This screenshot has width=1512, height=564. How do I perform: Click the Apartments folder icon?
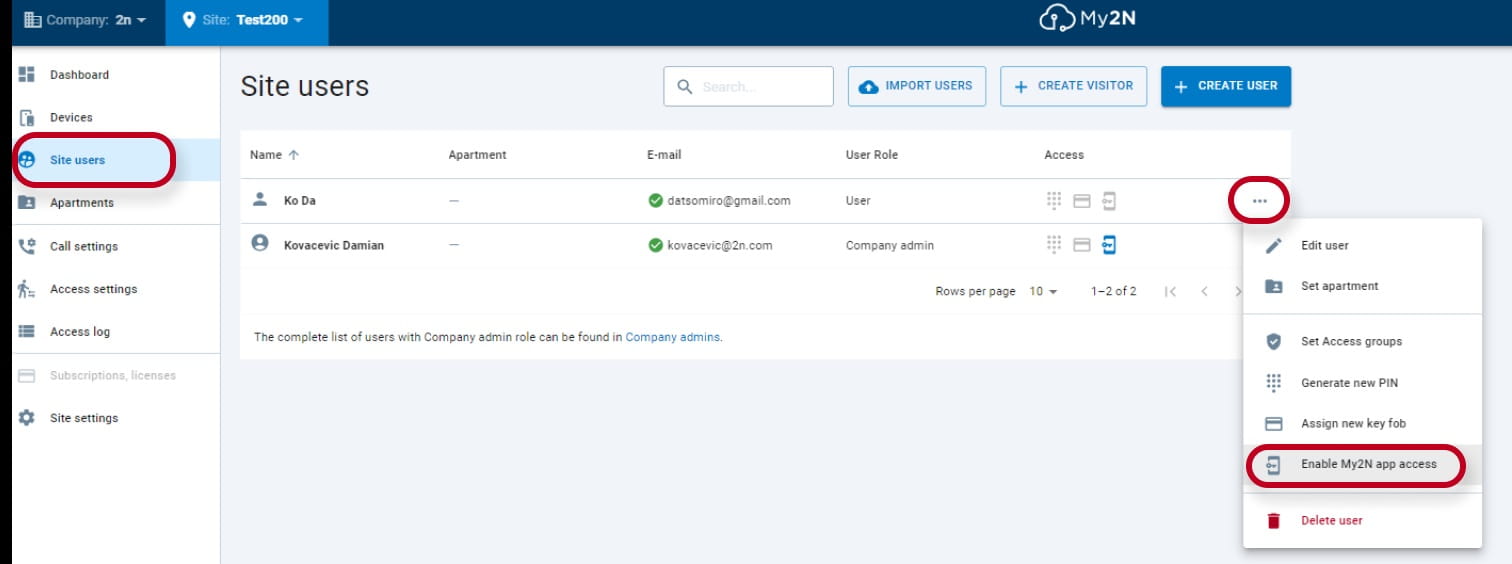(x=28, y=203)
